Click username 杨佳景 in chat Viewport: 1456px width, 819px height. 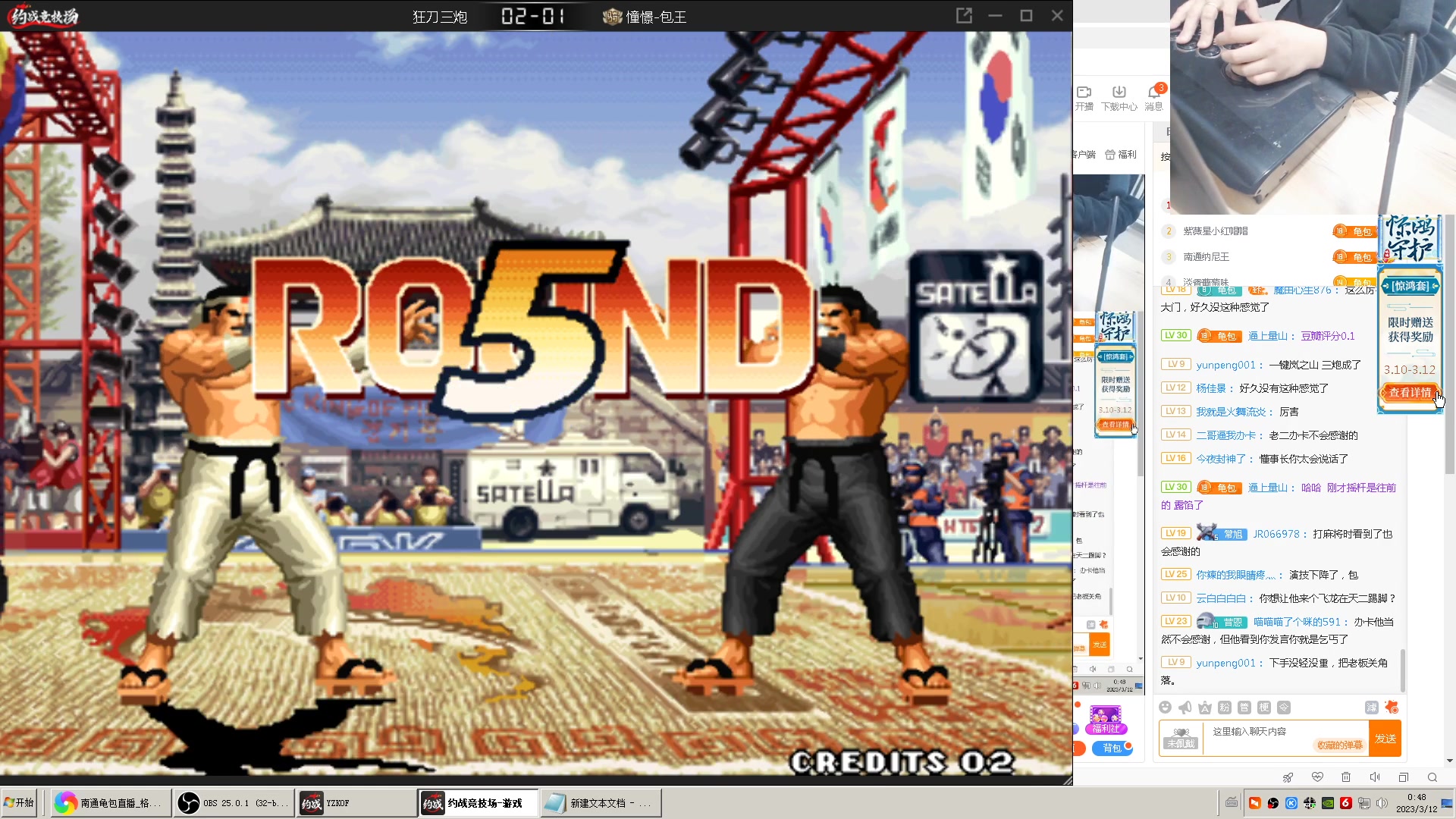pyautogui.click(x=1211, y=388)
